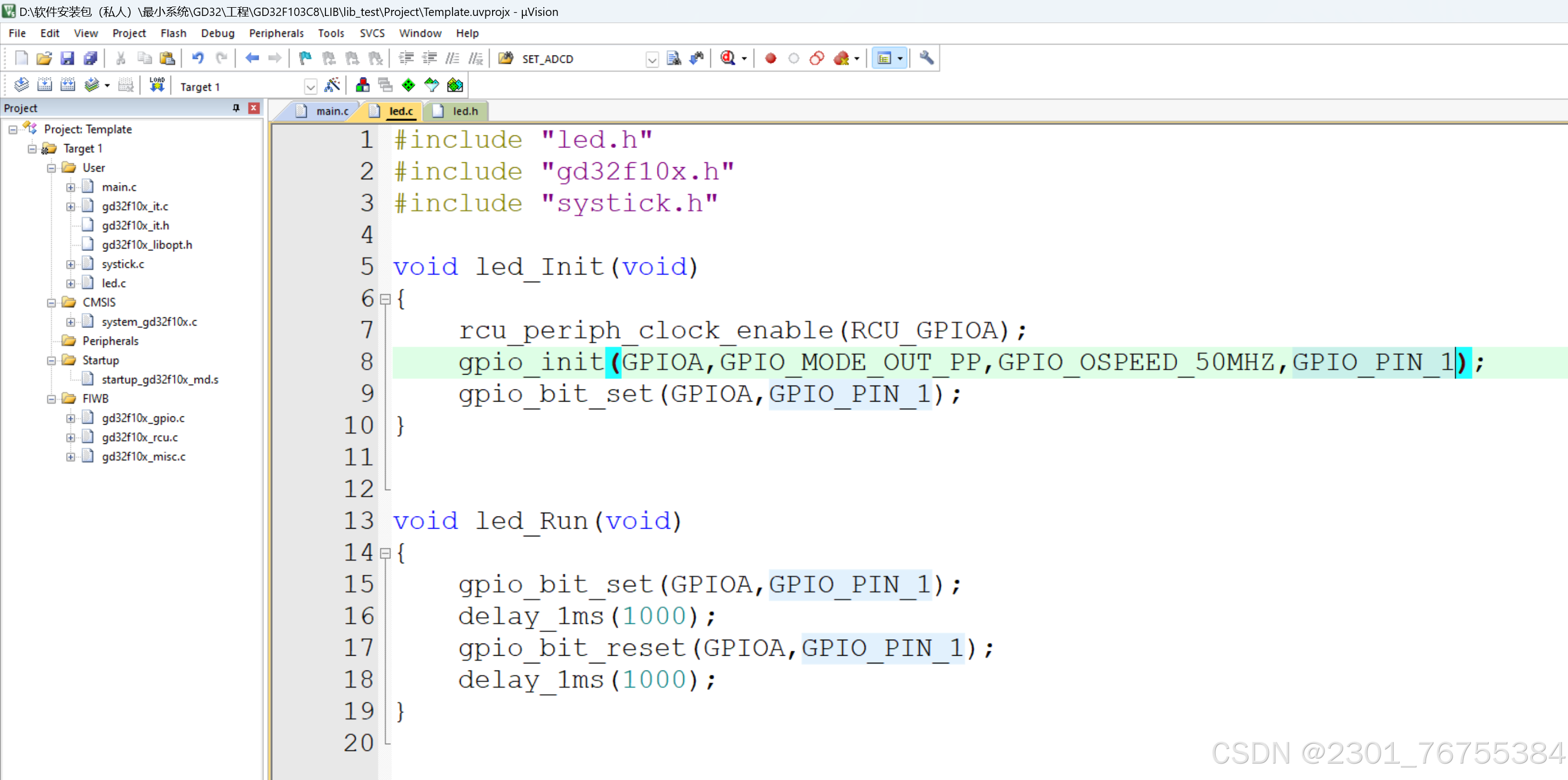Screen dimensions: 1568x780
Task: Translate the current file
Action: tap(21, 85)
